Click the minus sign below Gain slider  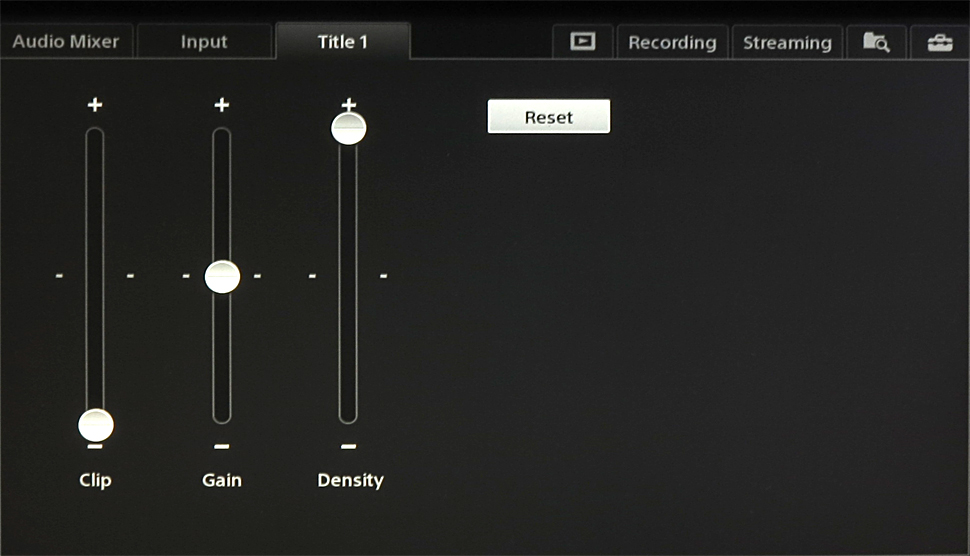pos(222,446)
